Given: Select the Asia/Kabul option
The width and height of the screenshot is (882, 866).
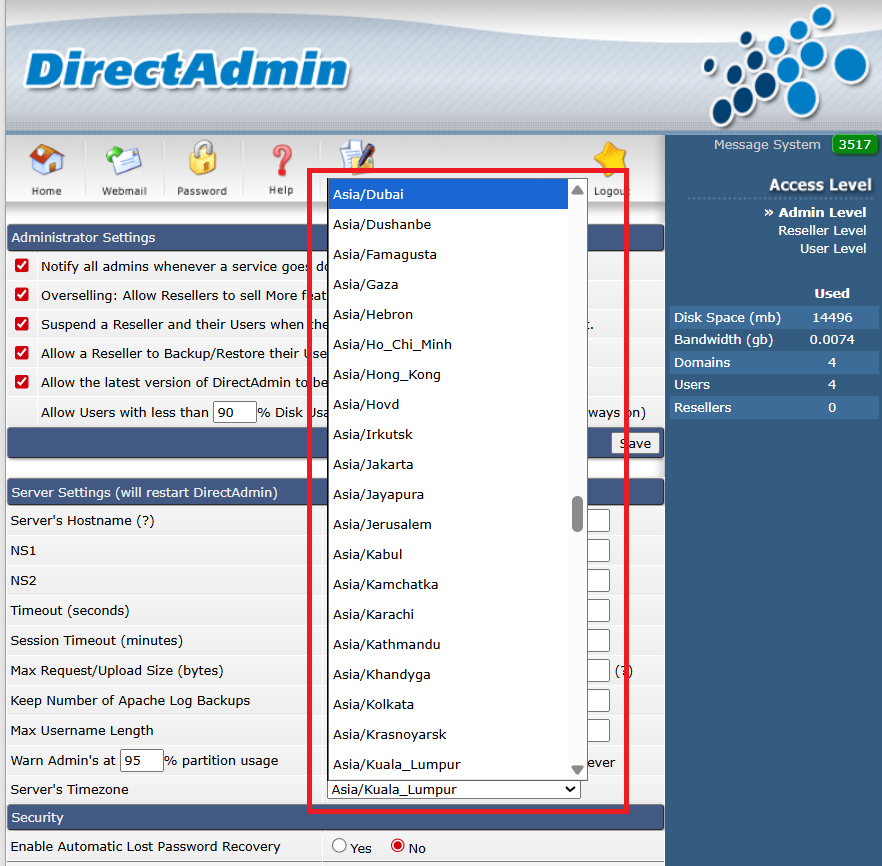Looking at the screenshot, I should tap(448, 554).
